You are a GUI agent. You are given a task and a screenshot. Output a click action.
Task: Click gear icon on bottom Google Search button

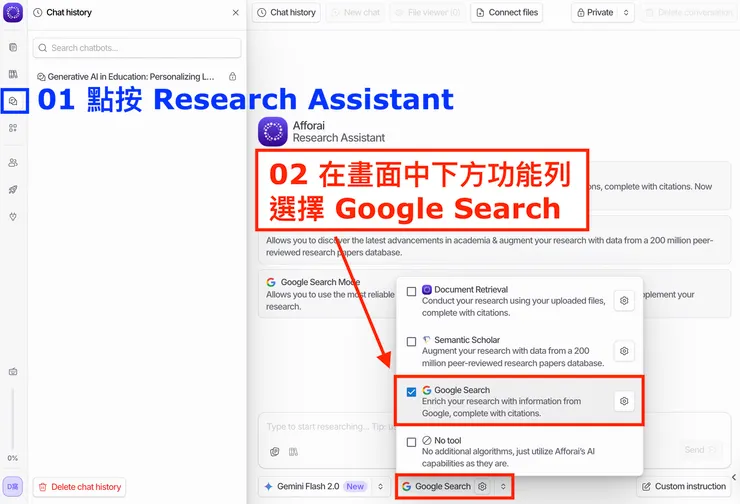point(482,486)
